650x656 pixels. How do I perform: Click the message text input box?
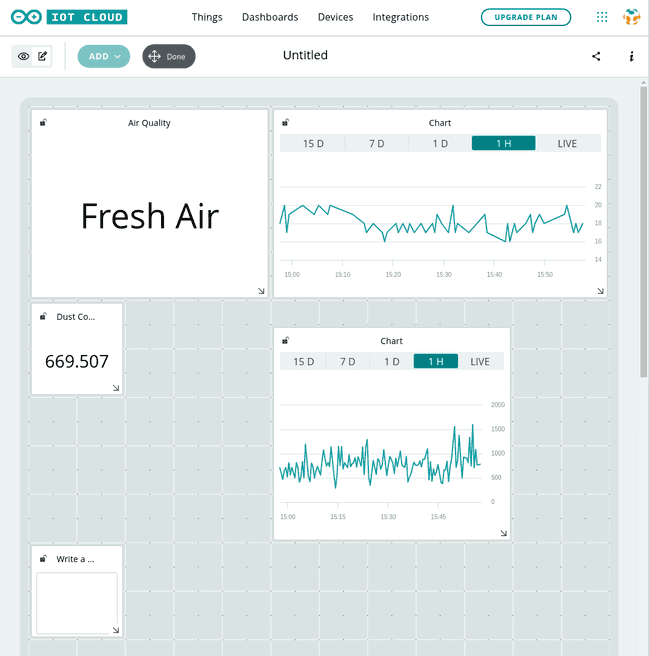click(77, 602)
